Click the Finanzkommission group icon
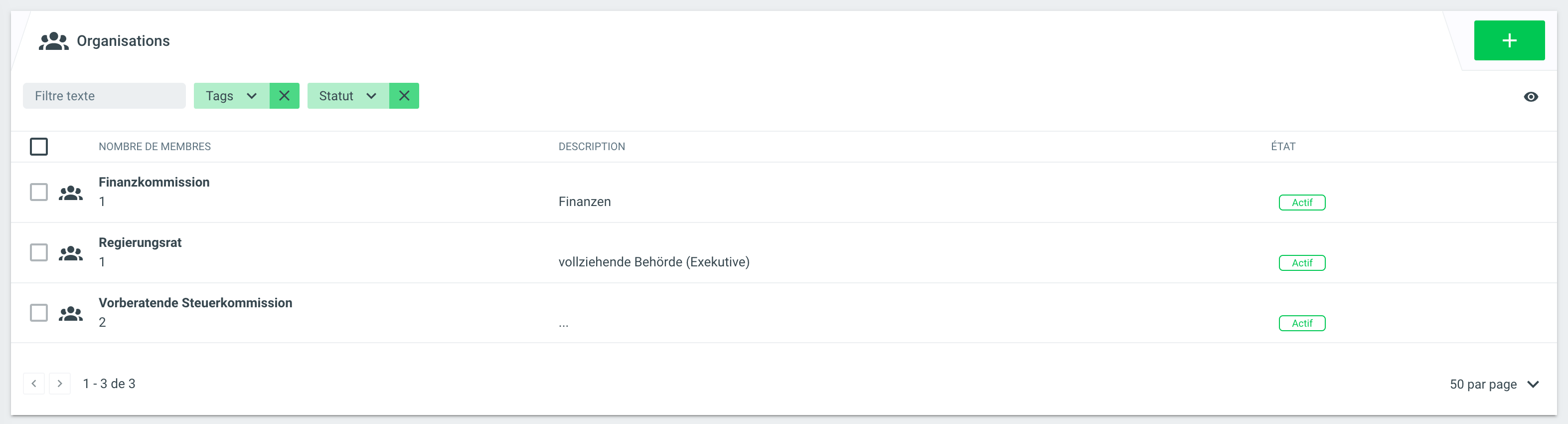This screenshot has width=1568, height=424. click(x=71, y=193)
